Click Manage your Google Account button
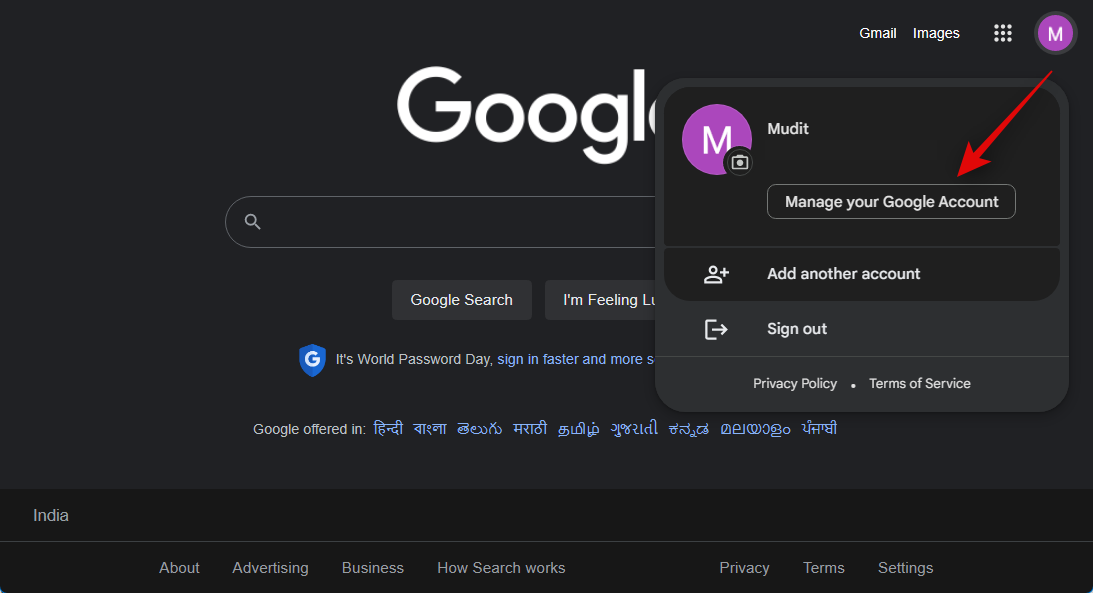Screen dimensions: 1093x593 [x=891, y=201]
